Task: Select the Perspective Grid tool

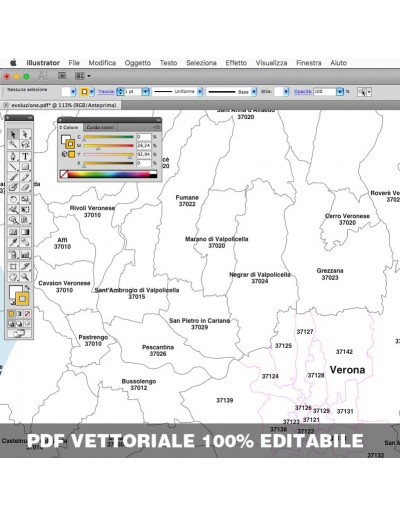Action: [25, 220]
